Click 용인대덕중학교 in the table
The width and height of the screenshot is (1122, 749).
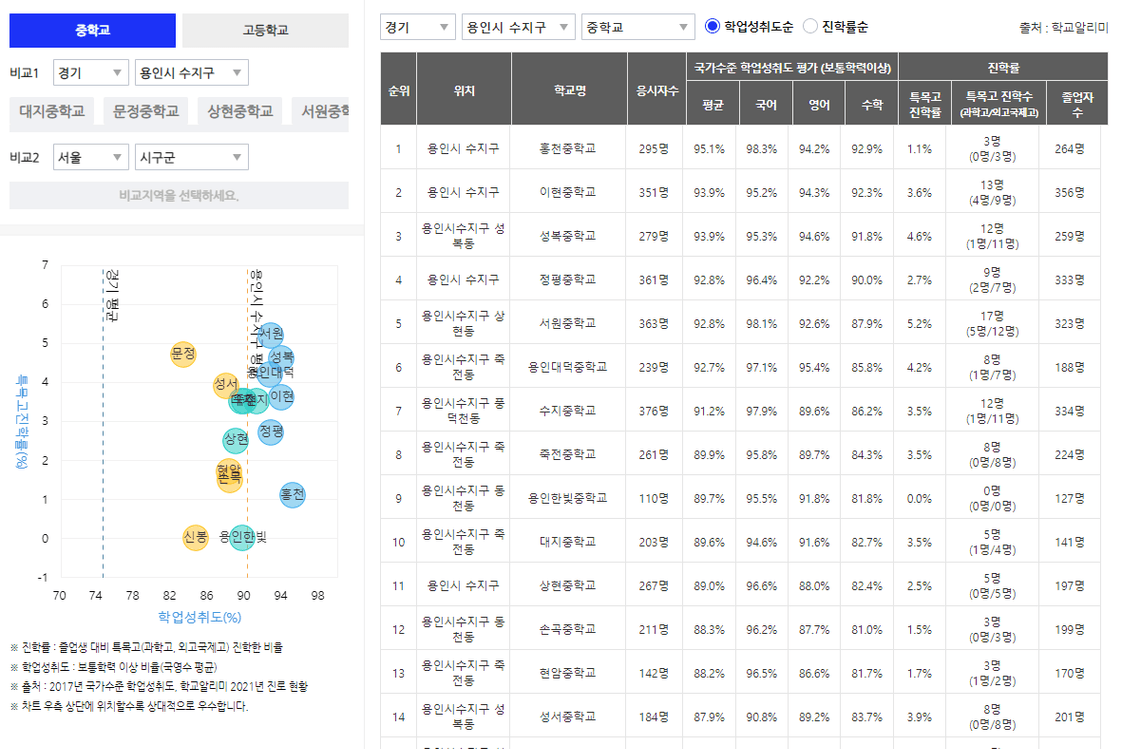(567, 367)
